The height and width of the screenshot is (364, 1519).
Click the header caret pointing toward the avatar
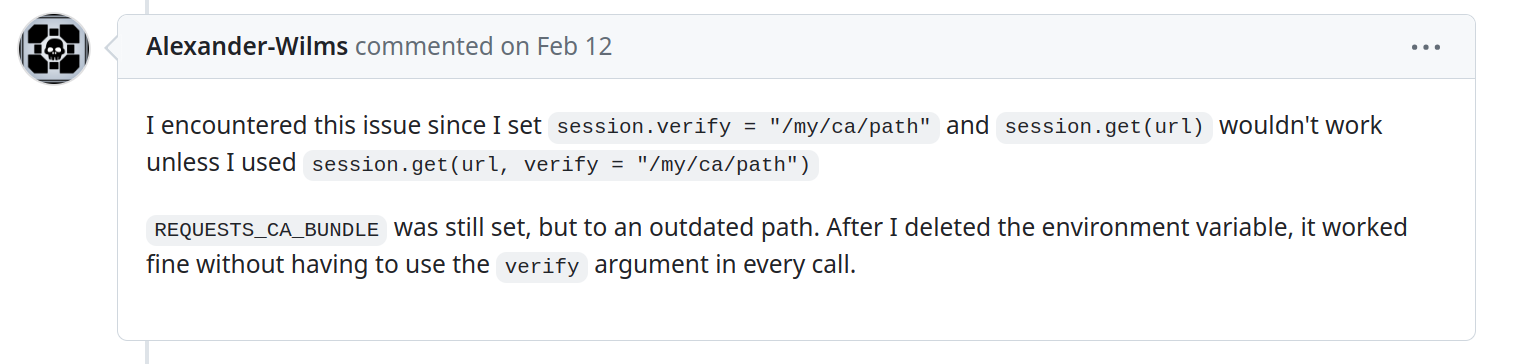[x=111, y=47]
